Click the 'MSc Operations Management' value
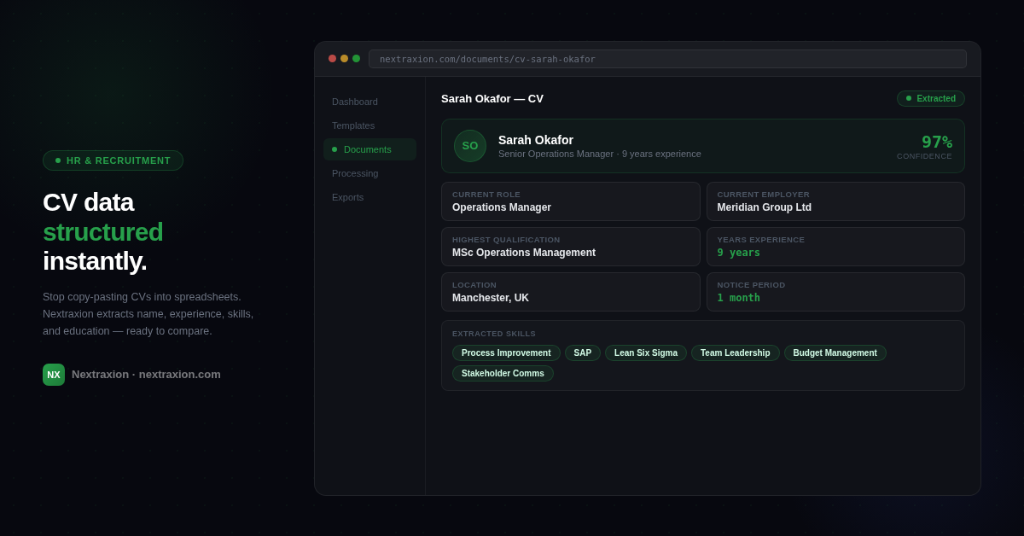 click(x=524, y=253)
